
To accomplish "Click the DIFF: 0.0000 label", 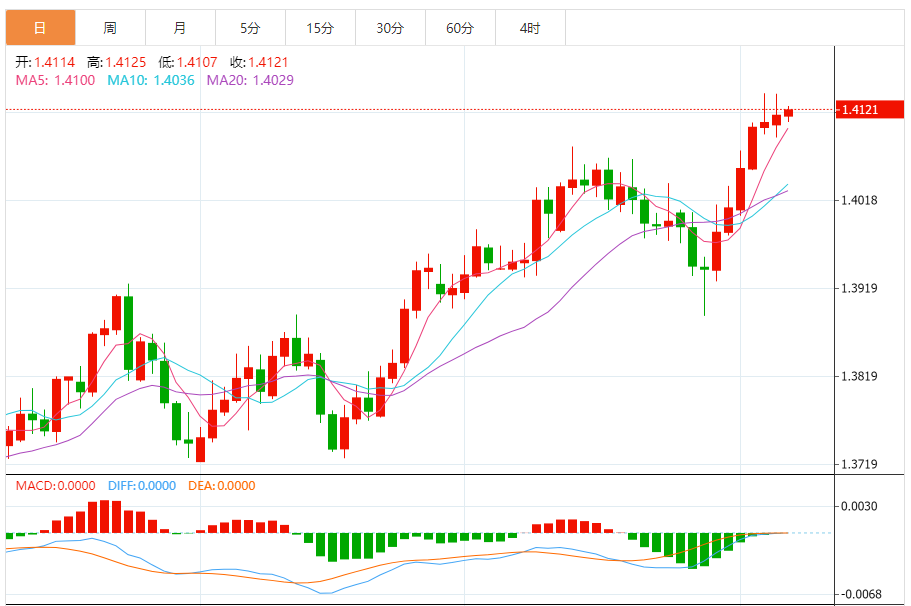I will [141, 486].
